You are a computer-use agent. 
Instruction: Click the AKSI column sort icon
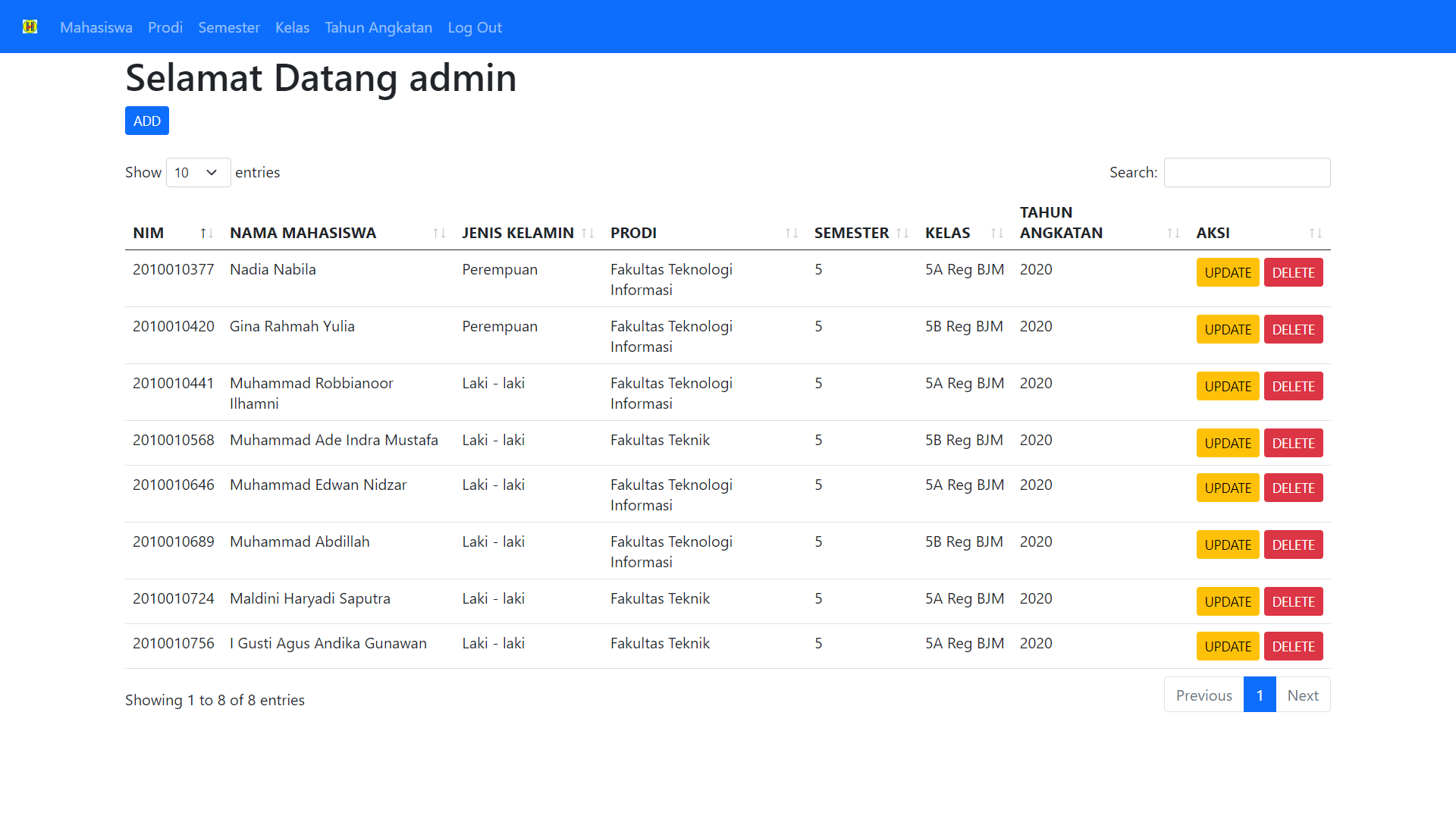pyautogui.click(x=1316, y=233)
